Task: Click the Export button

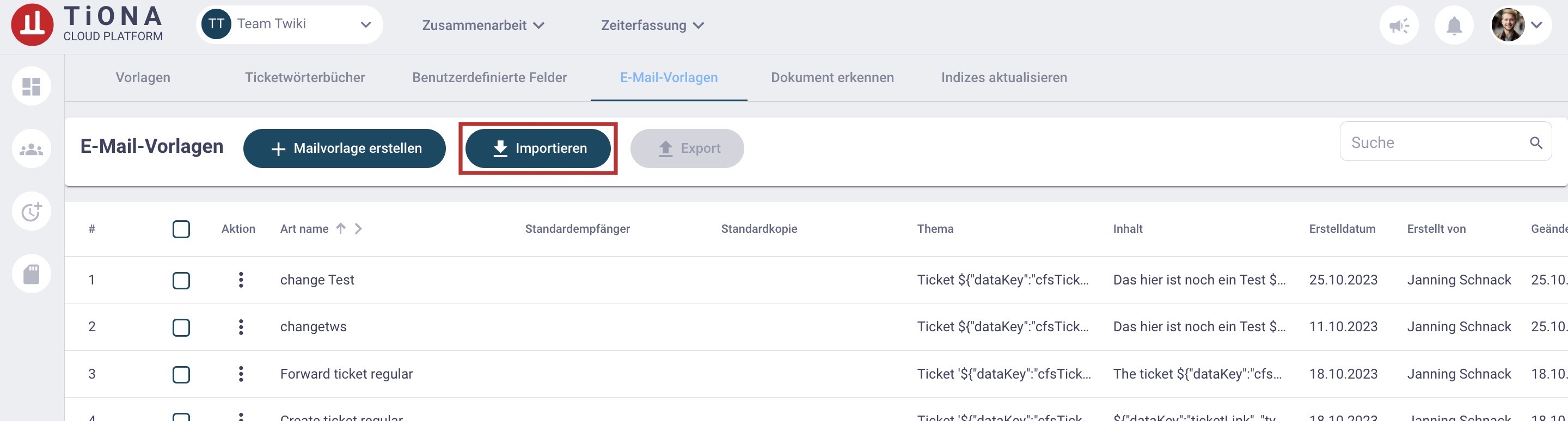Action: coord(687,148)
